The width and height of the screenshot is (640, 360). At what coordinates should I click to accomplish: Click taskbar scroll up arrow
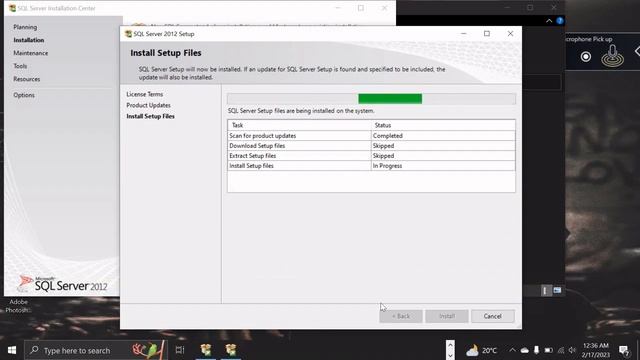pyautogui.click(x=450, y=345)
